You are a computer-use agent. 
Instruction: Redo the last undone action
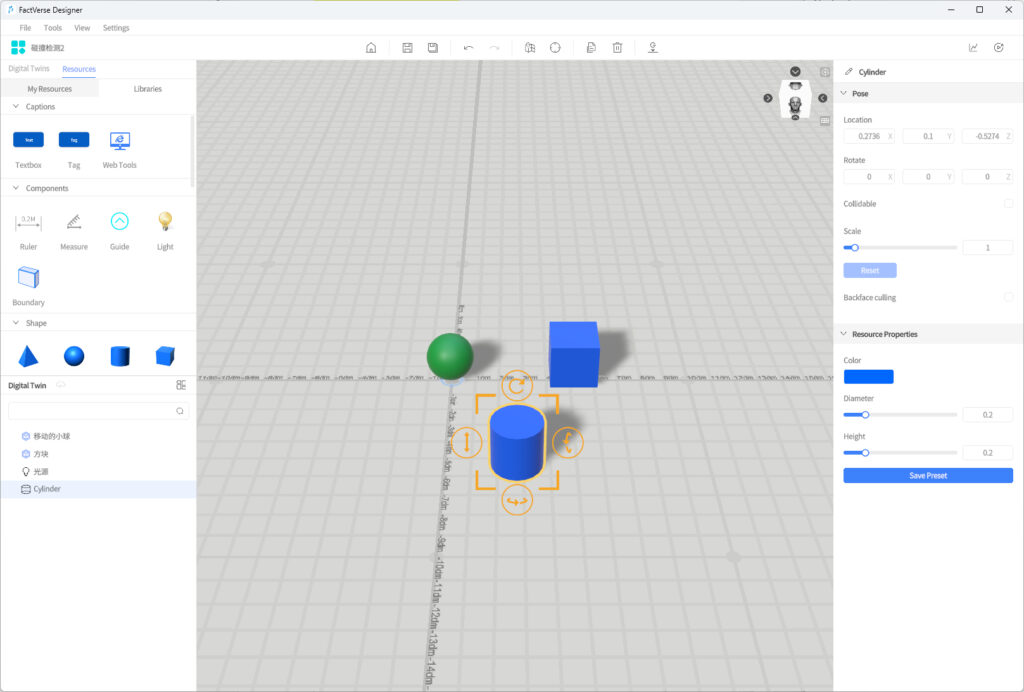(494, 48)
